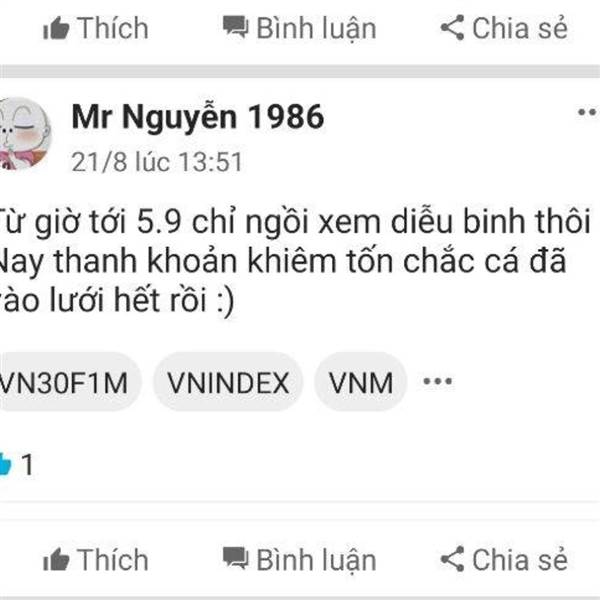Select the VN30F1M ticker tag
The width and height of the screenshot is (600, 600).
coord(68,382)
